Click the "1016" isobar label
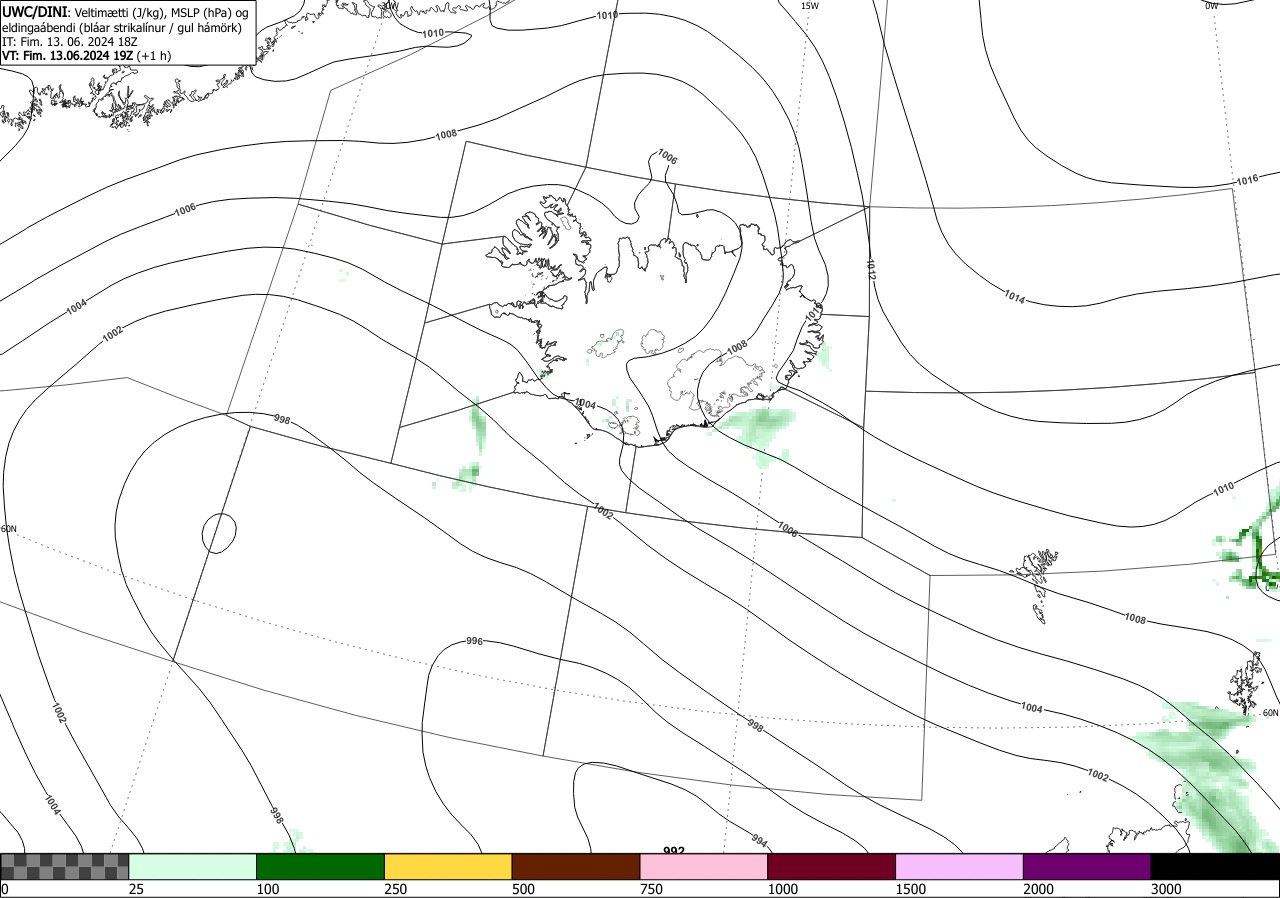1280x898 pixels. tap(1246, 180)
